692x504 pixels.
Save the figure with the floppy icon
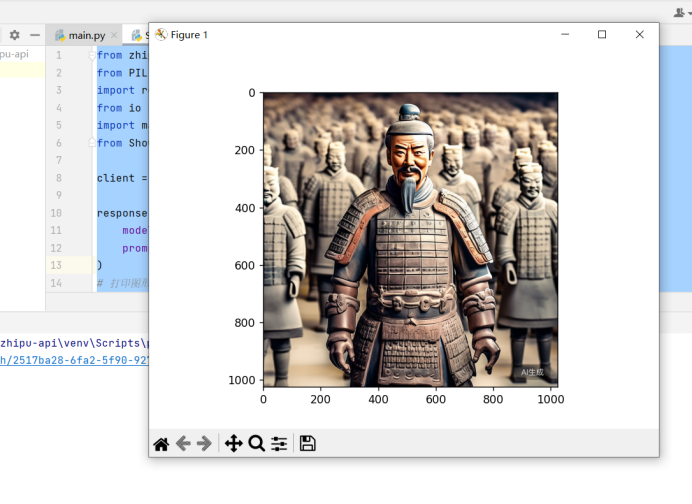308,443
